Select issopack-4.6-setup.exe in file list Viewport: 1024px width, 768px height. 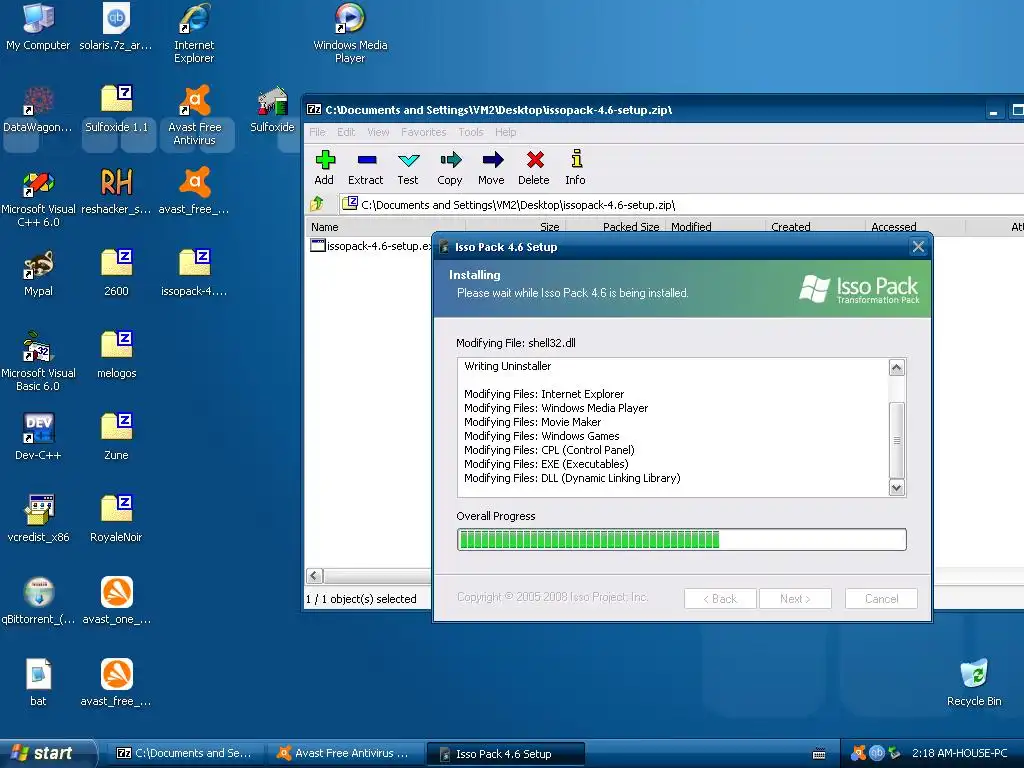(x=371, y=246)
